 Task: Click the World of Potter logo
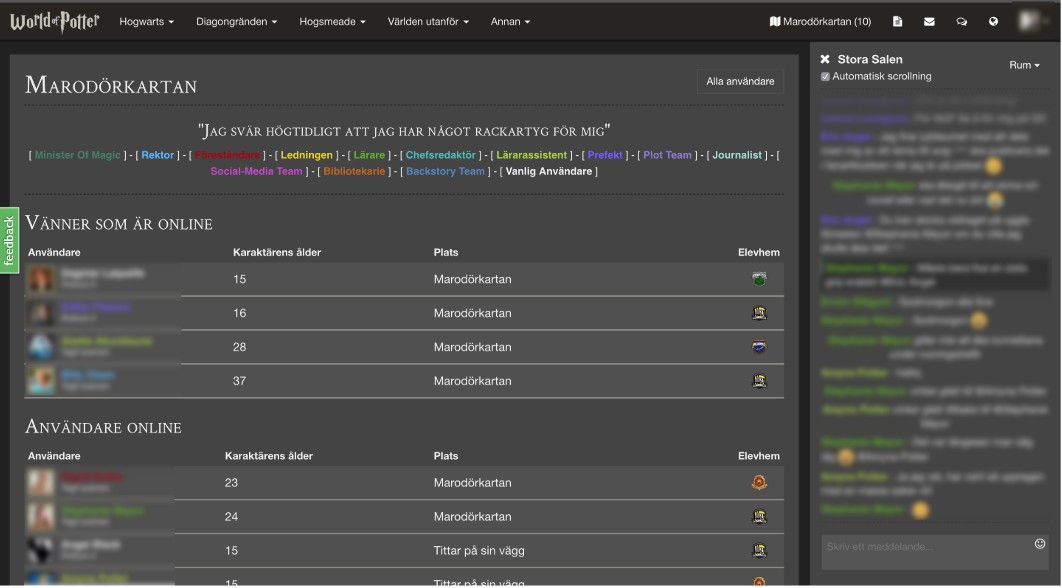coord(54,21)
